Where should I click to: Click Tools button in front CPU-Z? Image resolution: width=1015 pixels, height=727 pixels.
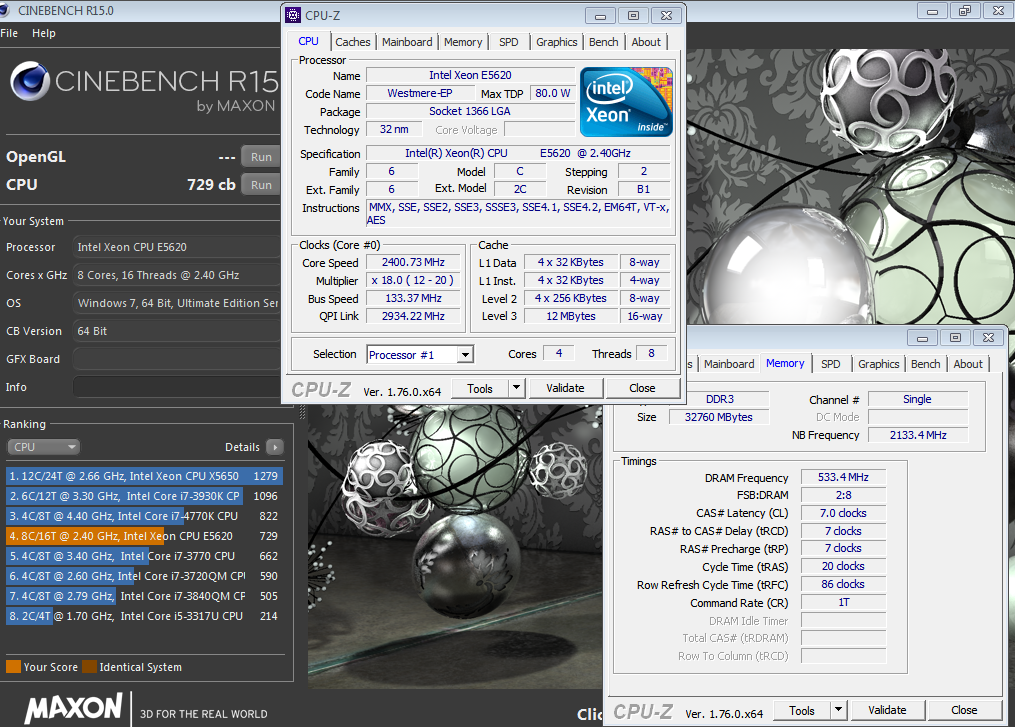(480, 388)
